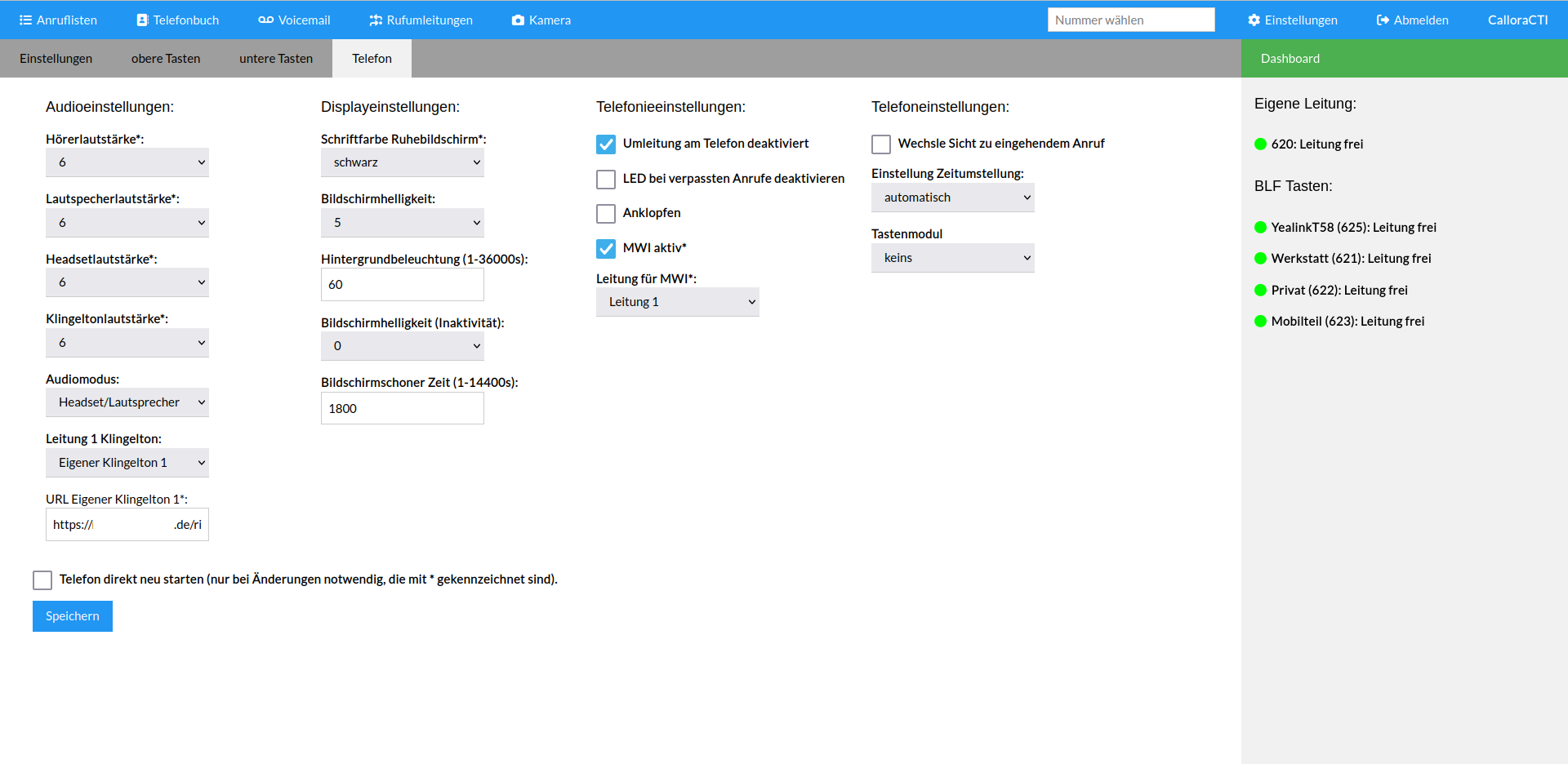Click green status dot for Werkstatt (621)
The image size is (1568, 764).
tap(1260, 259)
